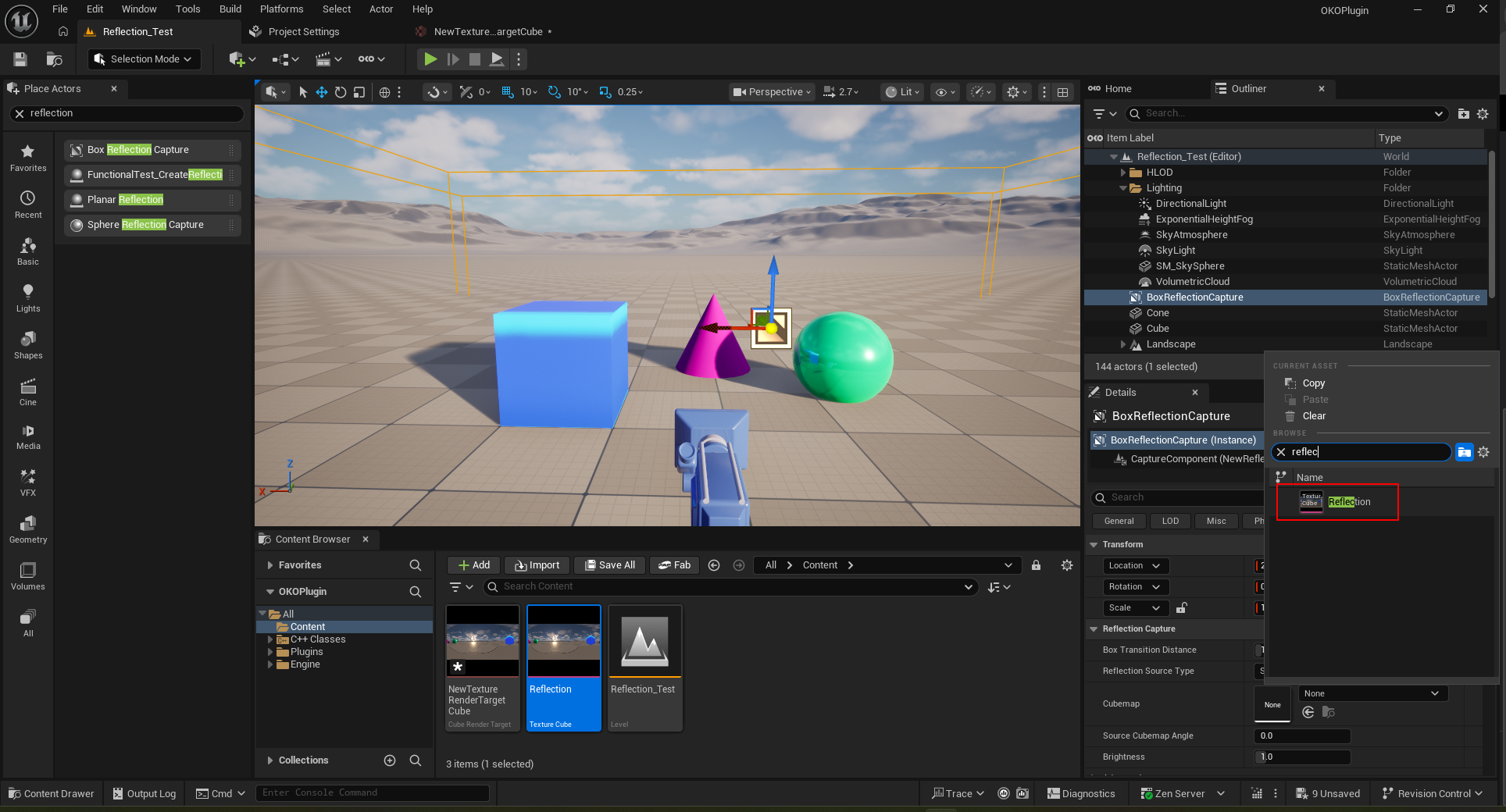Open the Perspective view dropdown
The width and height of the screenshot is (1506, 812).
(772, 92)
